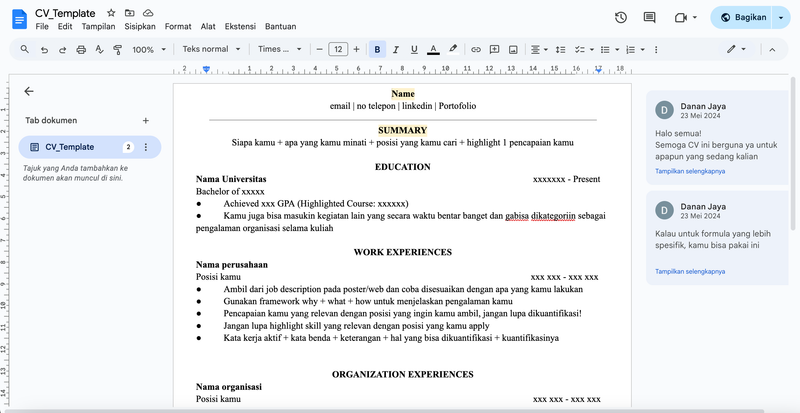Open the Format menu
Screen dimensions: 800x413
coord(178,27)
